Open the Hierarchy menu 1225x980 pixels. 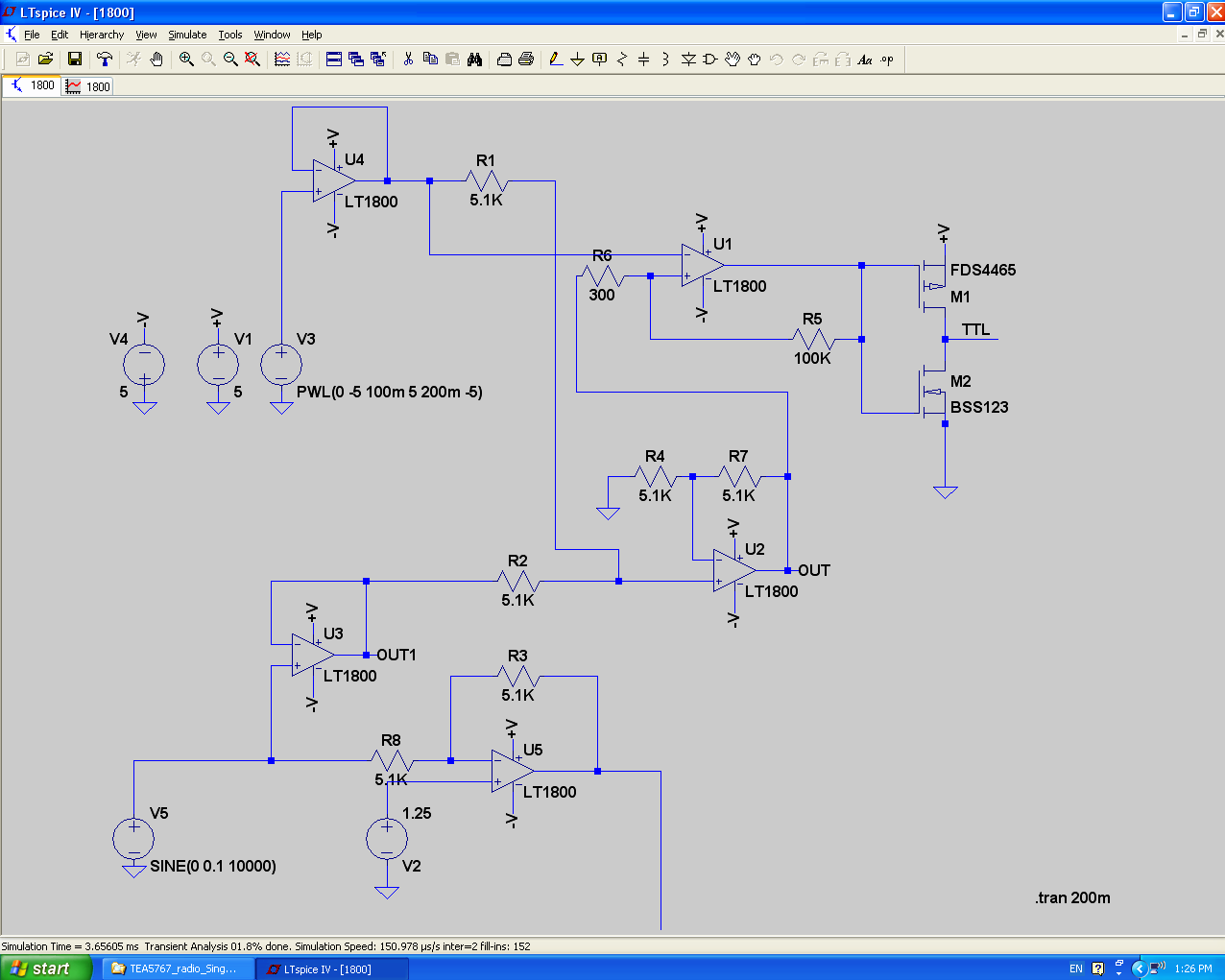point(102,35)
